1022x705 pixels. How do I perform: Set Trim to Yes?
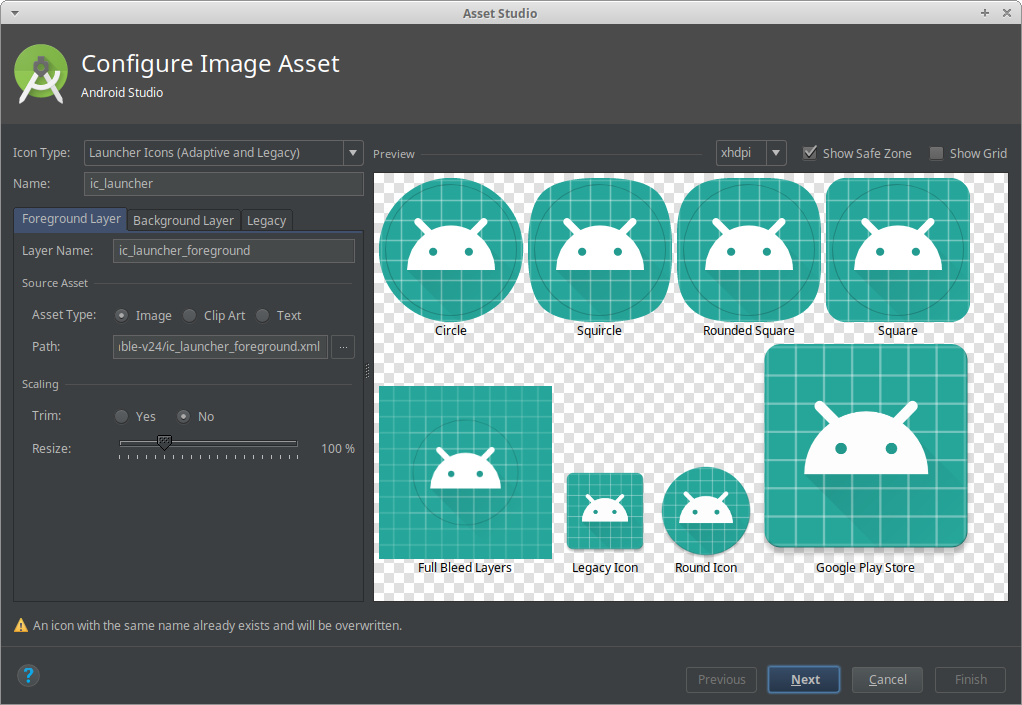(x=122, y=416)
